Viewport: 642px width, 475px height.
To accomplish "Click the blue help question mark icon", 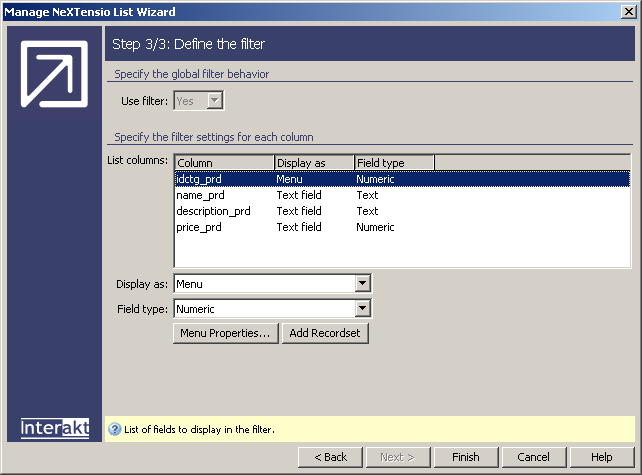I will pos(113,429).
